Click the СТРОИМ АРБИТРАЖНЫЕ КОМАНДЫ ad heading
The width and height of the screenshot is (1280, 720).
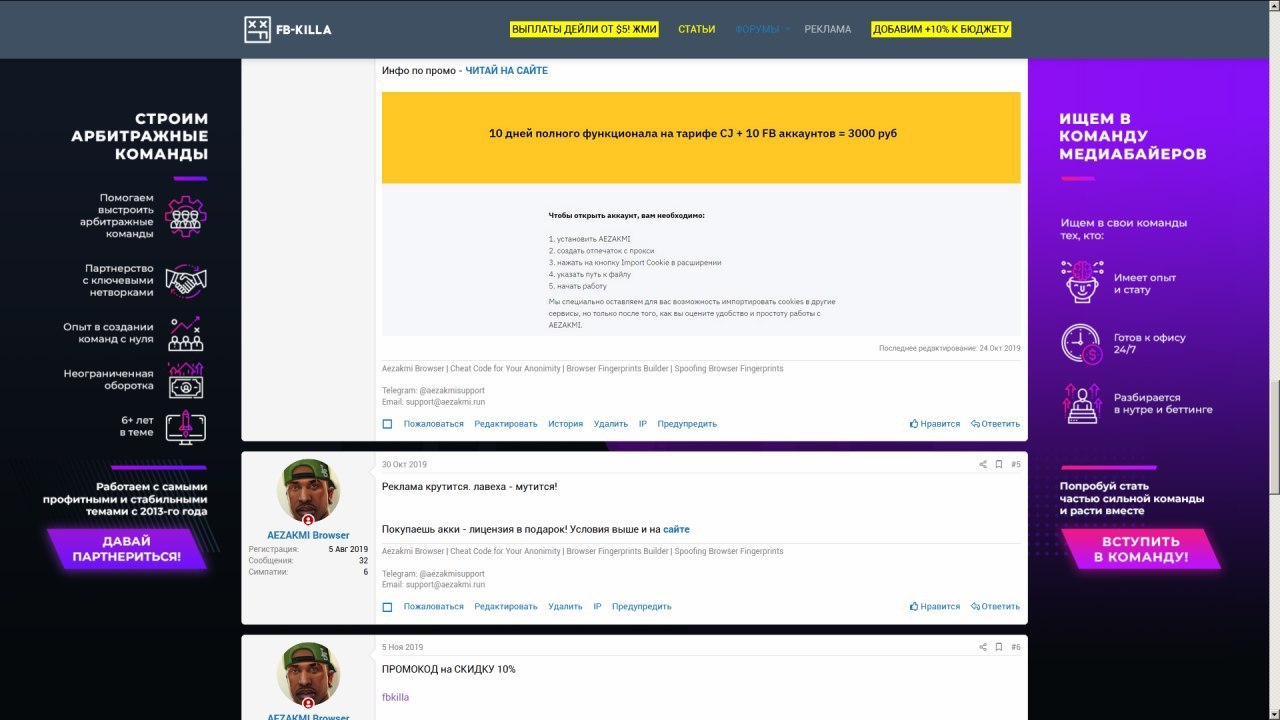(x=140, y=137)
